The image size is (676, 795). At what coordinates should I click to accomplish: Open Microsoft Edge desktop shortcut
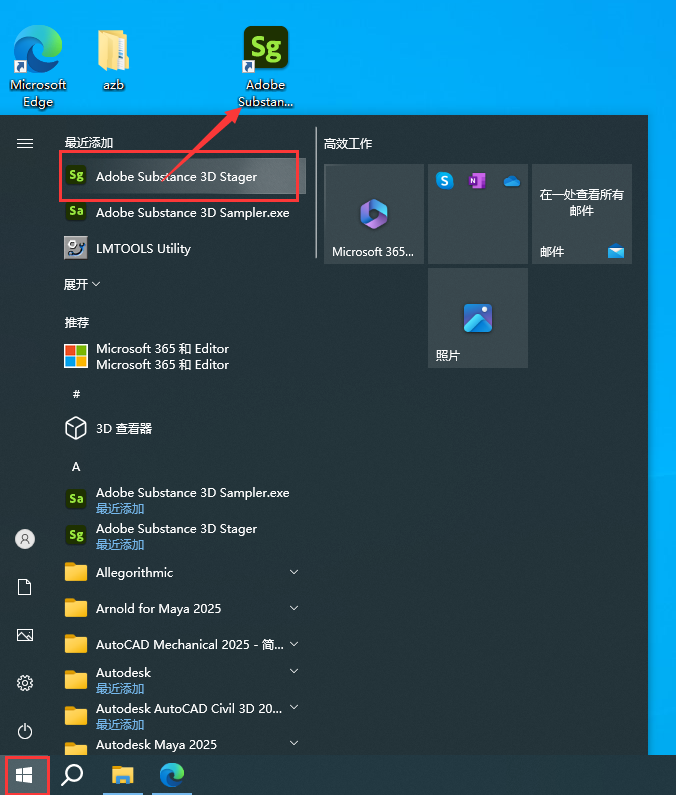click(x=38, y=66)
